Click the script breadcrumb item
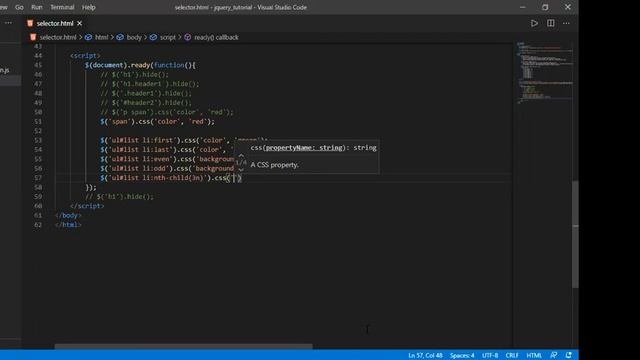Screen dimensions: 640x360 point(163,37)
